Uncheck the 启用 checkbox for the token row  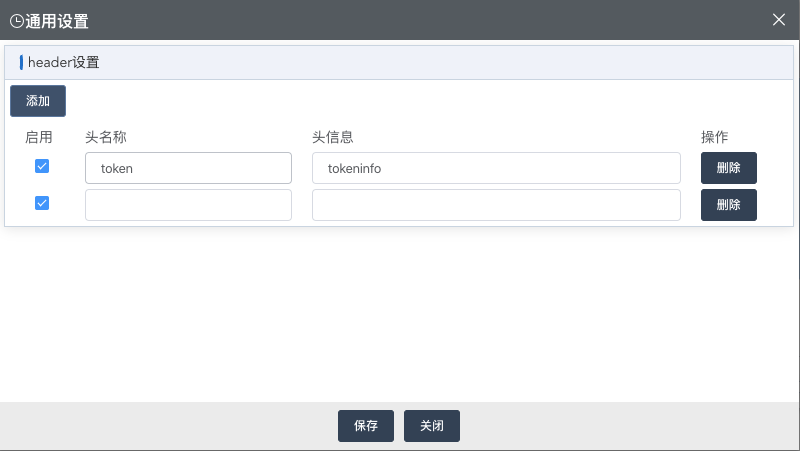42,166
